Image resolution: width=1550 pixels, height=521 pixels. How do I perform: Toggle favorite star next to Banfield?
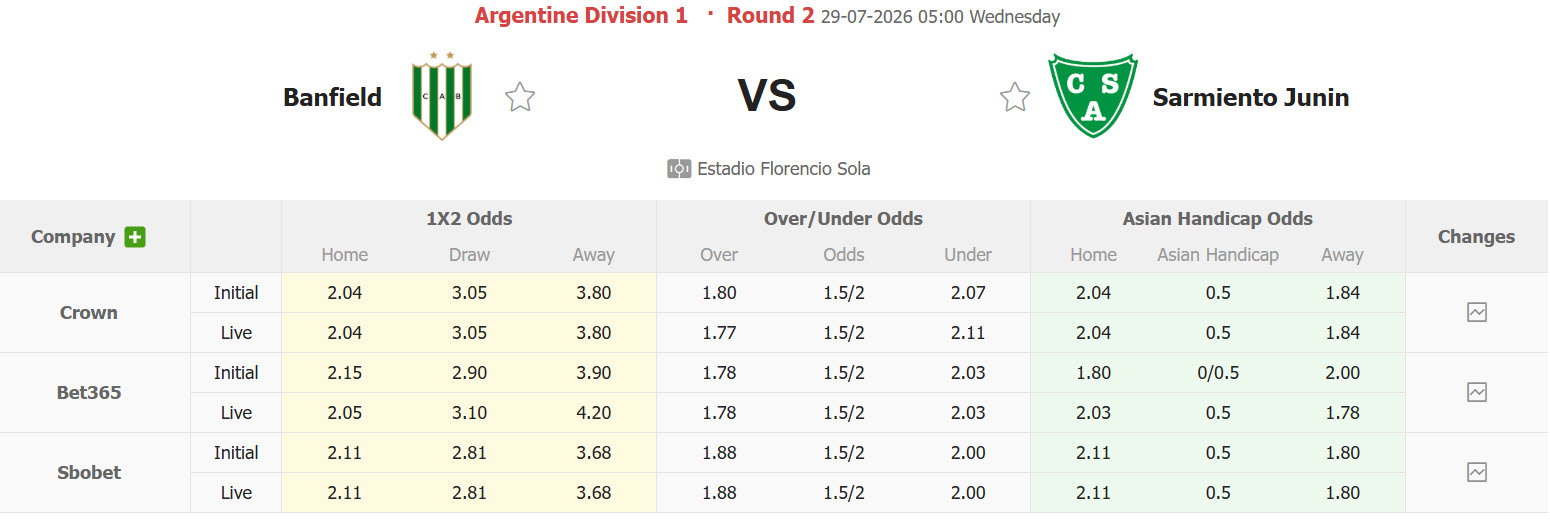(520, 97)
